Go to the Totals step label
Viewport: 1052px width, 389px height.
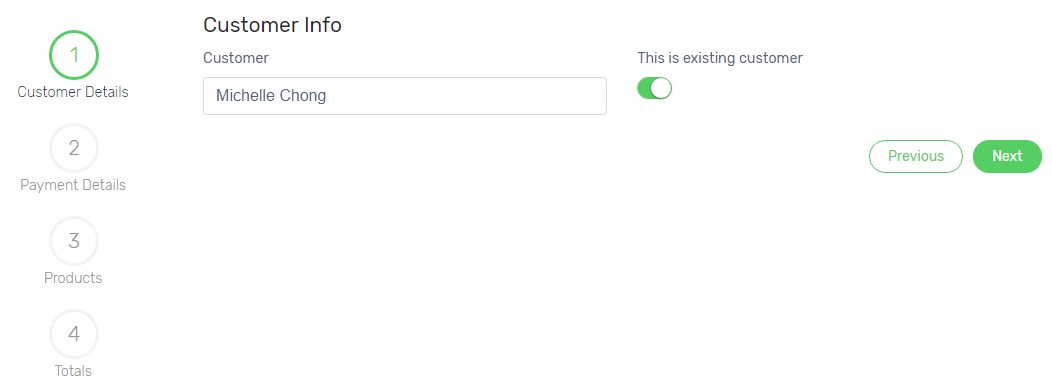tap(73, 370)
